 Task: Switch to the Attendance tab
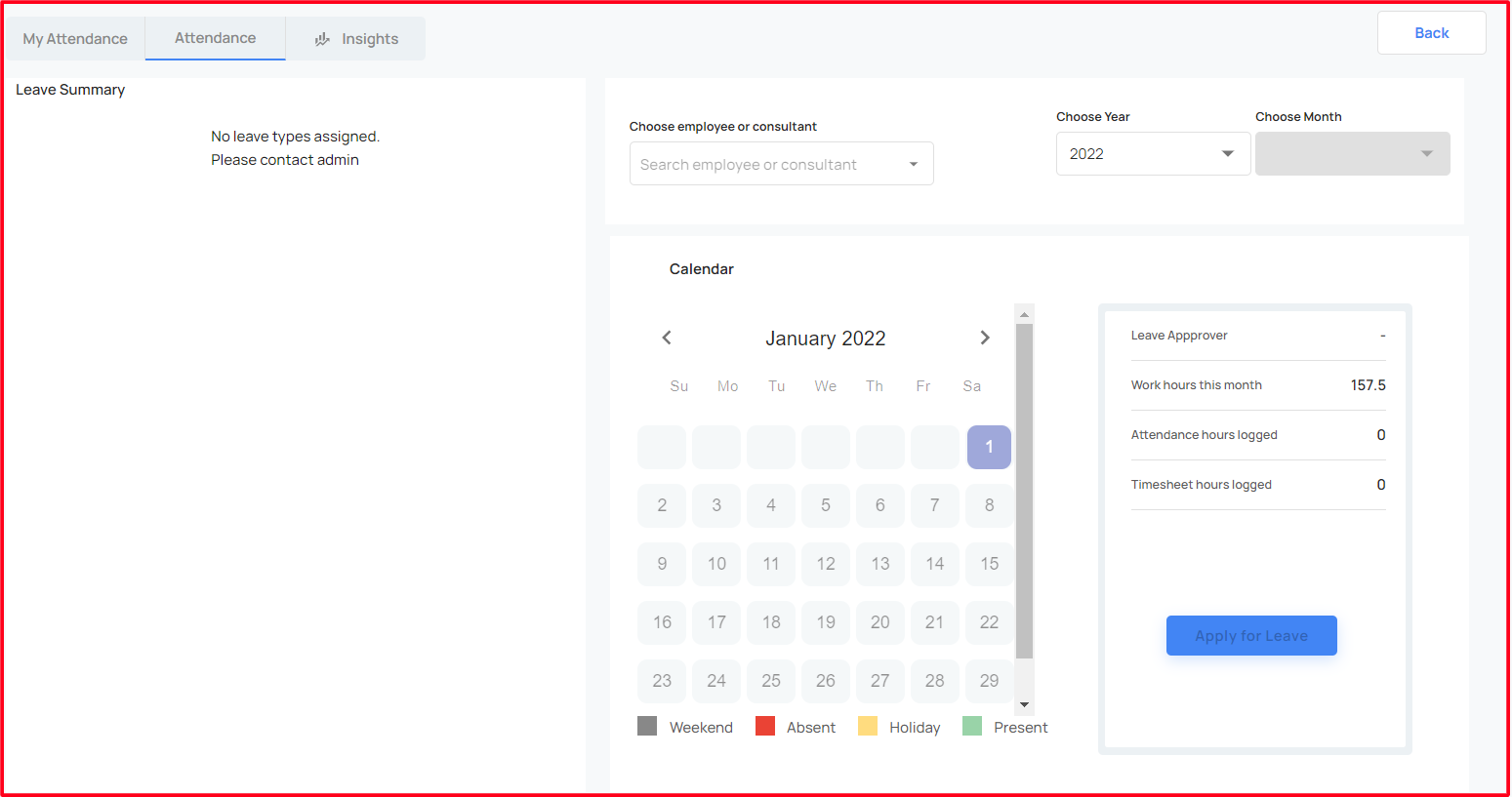[x=216, y=38]
